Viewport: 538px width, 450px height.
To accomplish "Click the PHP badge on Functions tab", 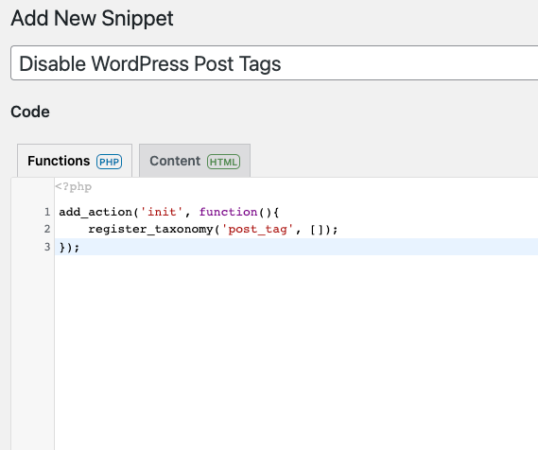I will tap(109, 162).
